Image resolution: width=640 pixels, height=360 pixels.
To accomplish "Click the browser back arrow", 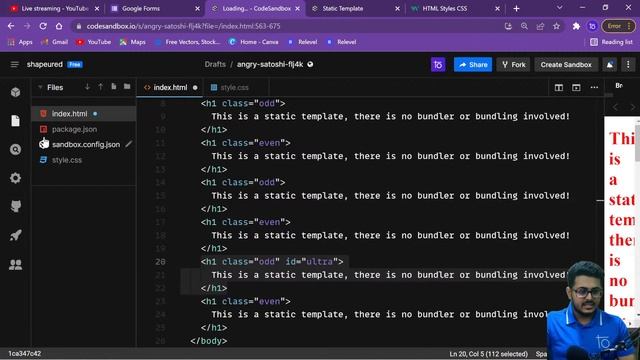I will [x=11, y=26].
